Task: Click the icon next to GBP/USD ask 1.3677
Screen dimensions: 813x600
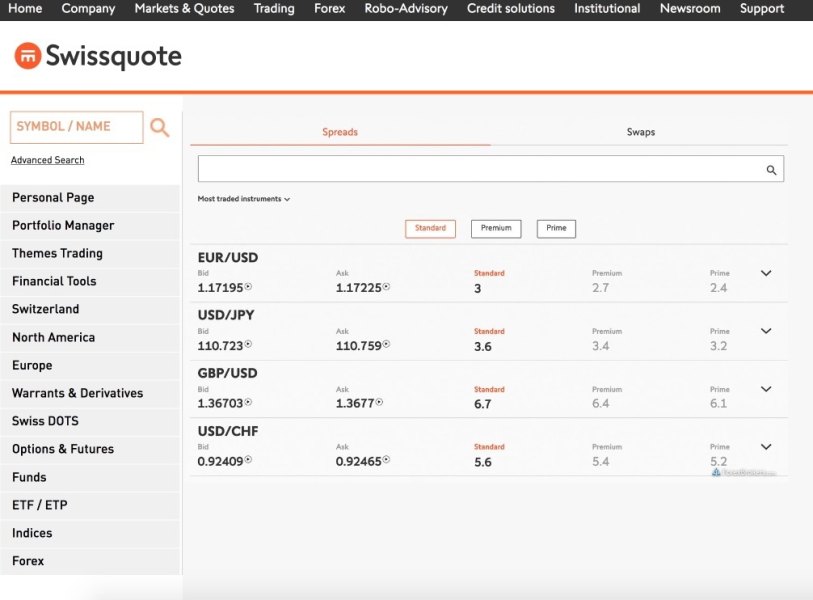Action: (379, 403)
